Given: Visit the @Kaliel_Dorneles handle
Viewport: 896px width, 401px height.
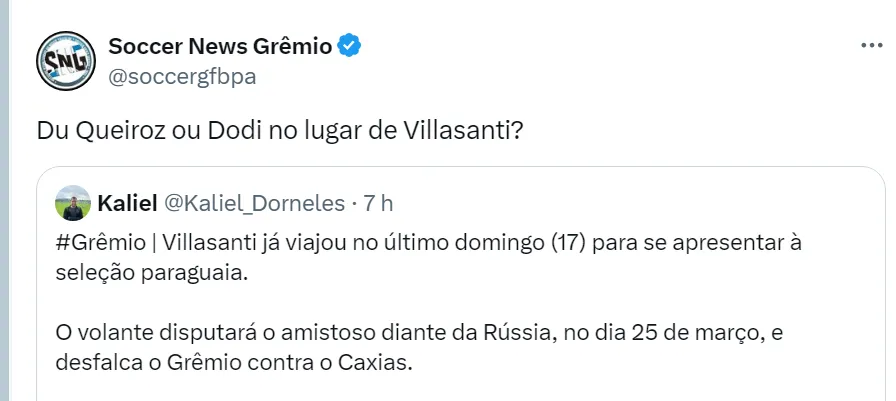Looking at the screenshot, I should (x=256, y=204).
